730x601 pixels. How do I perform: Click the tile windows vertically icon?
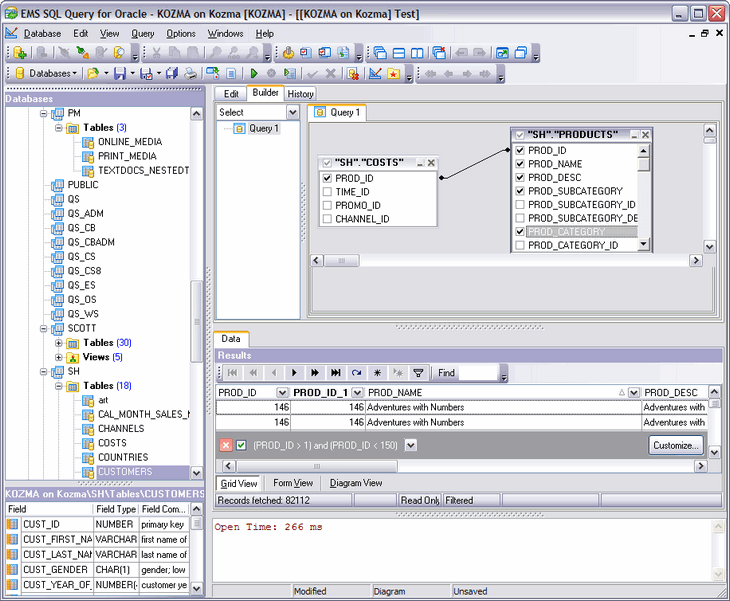click(x=417, y=53)
